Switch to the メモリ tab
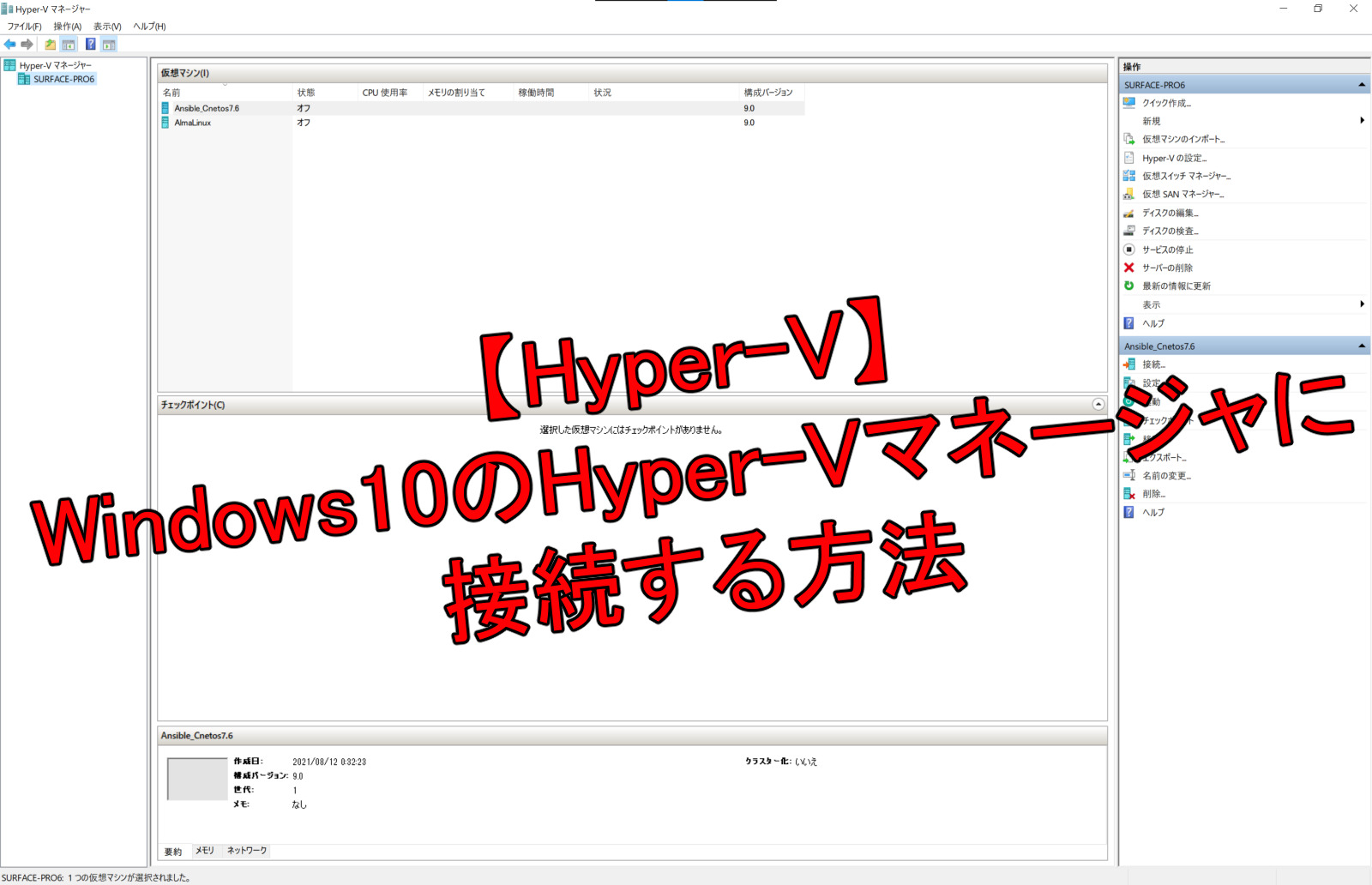Image resolution: width=1372 pixels, height=885 pixels. coord(205,851)
